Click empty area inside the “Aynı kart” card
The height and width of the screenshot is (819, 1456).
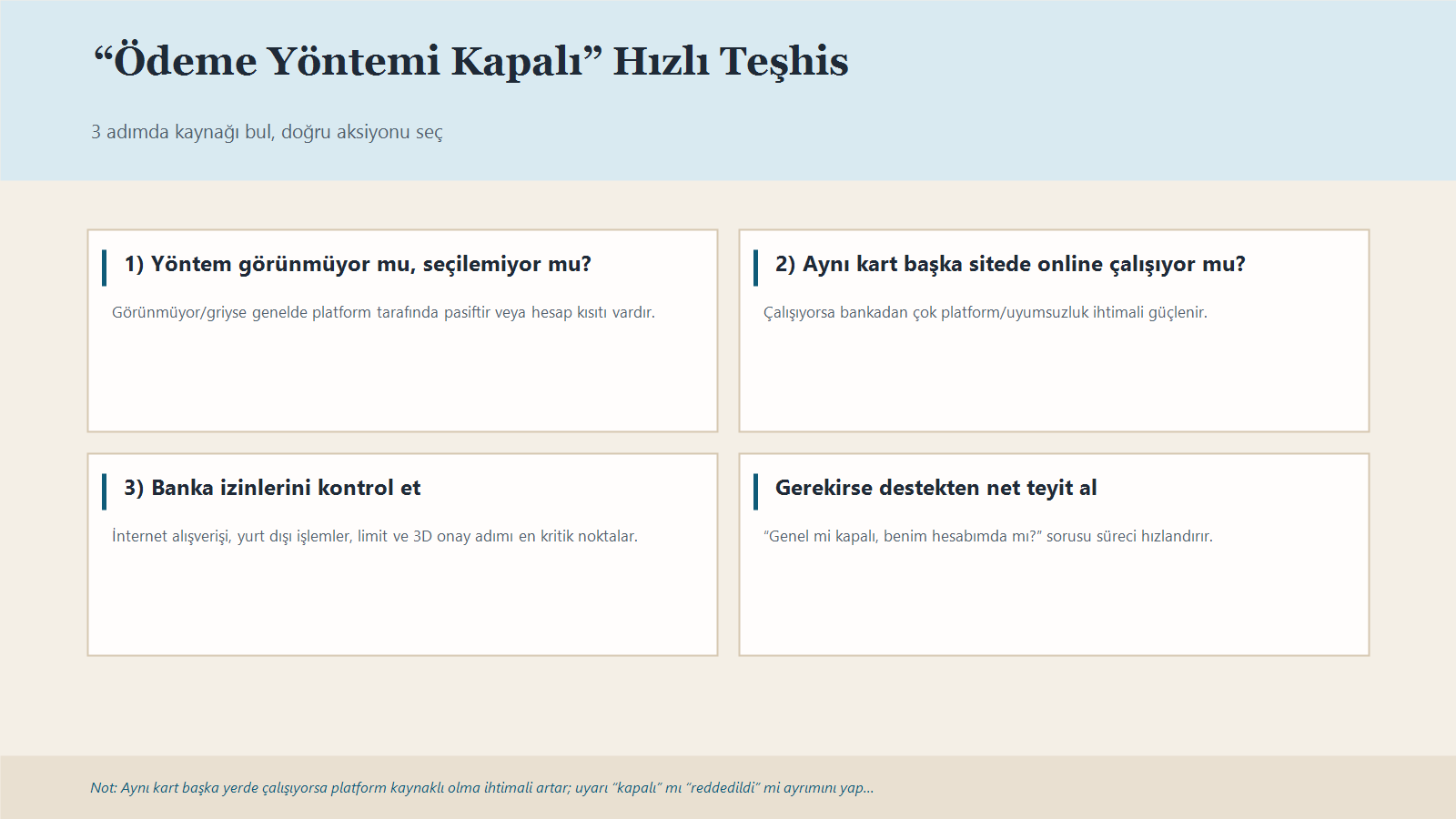(1054, 382)
